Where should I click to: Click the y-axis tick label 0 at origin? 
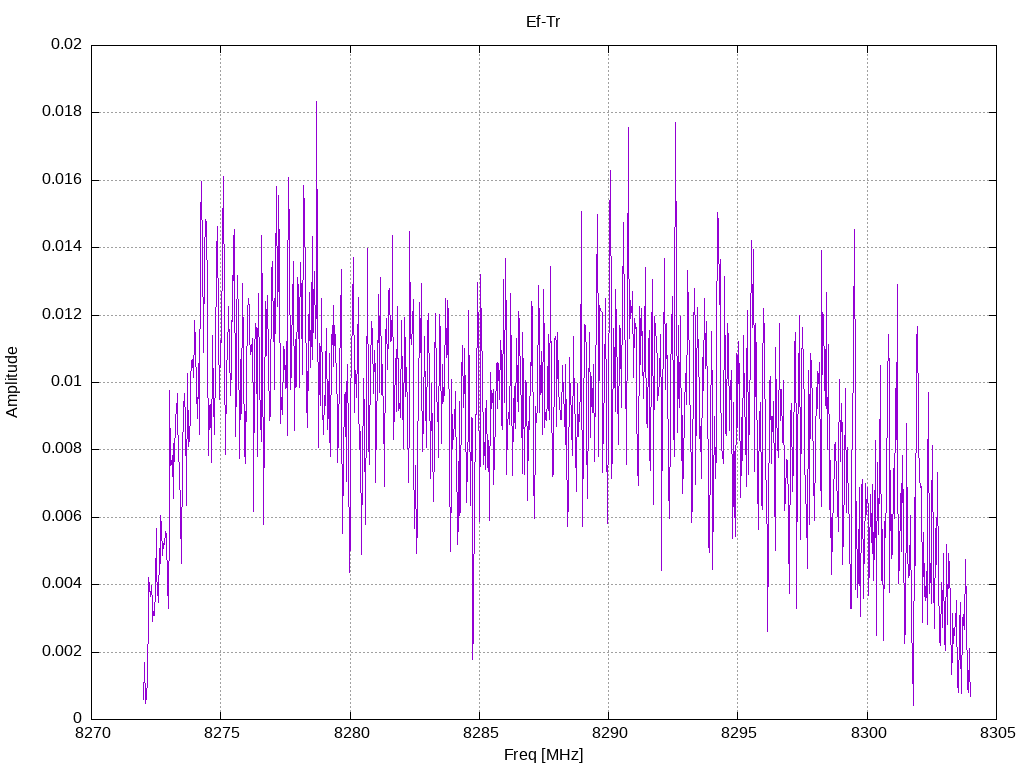(78, 719)
